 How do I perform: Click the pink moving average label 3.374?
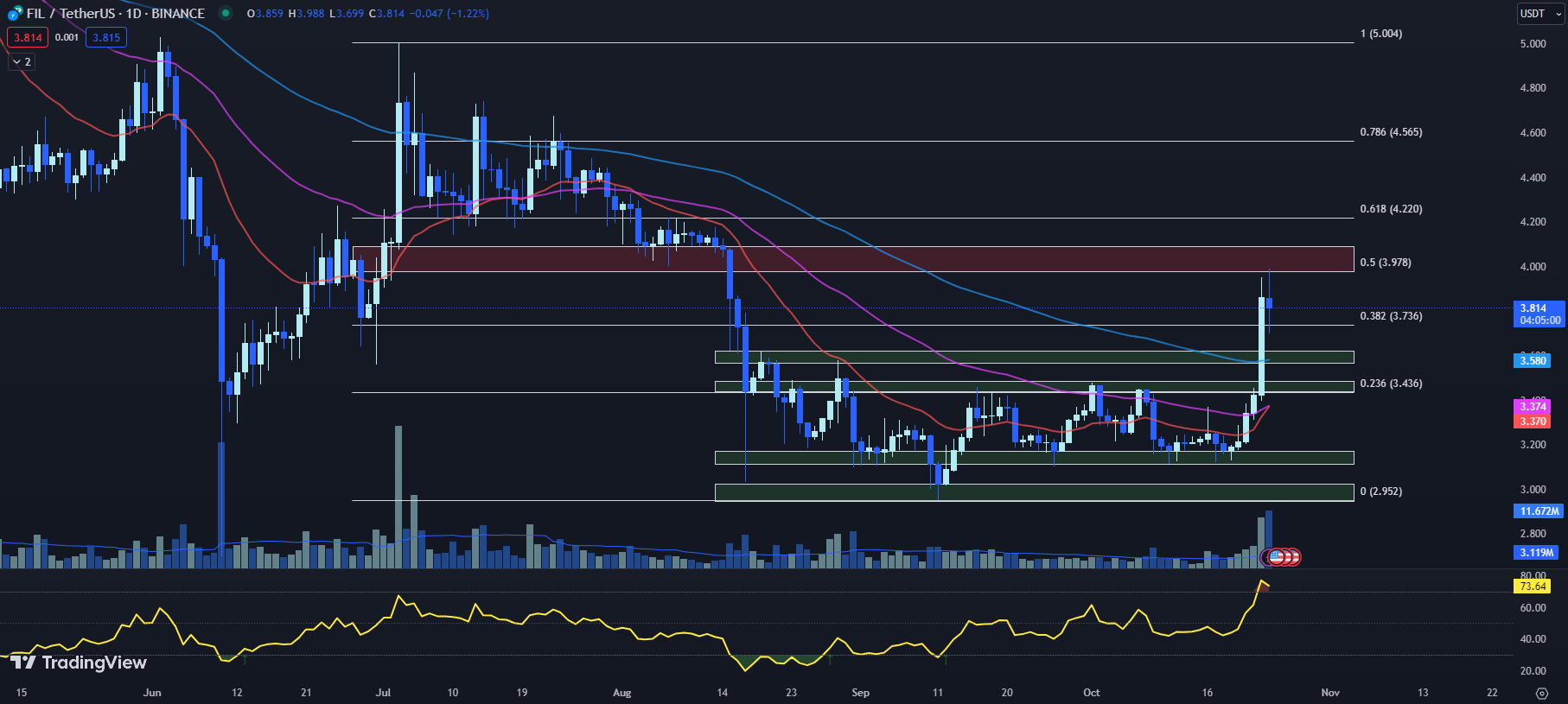pyautogui.click(x=1533, y=407)
